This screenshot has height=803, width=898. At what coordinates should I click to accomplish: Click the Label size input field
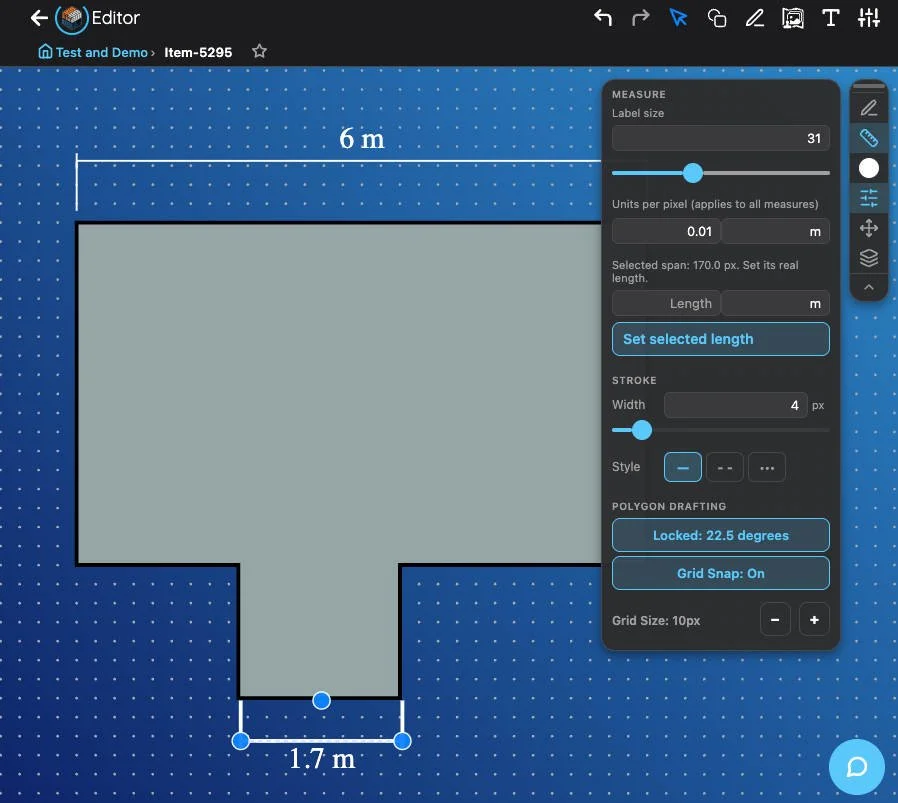[720, 138]
